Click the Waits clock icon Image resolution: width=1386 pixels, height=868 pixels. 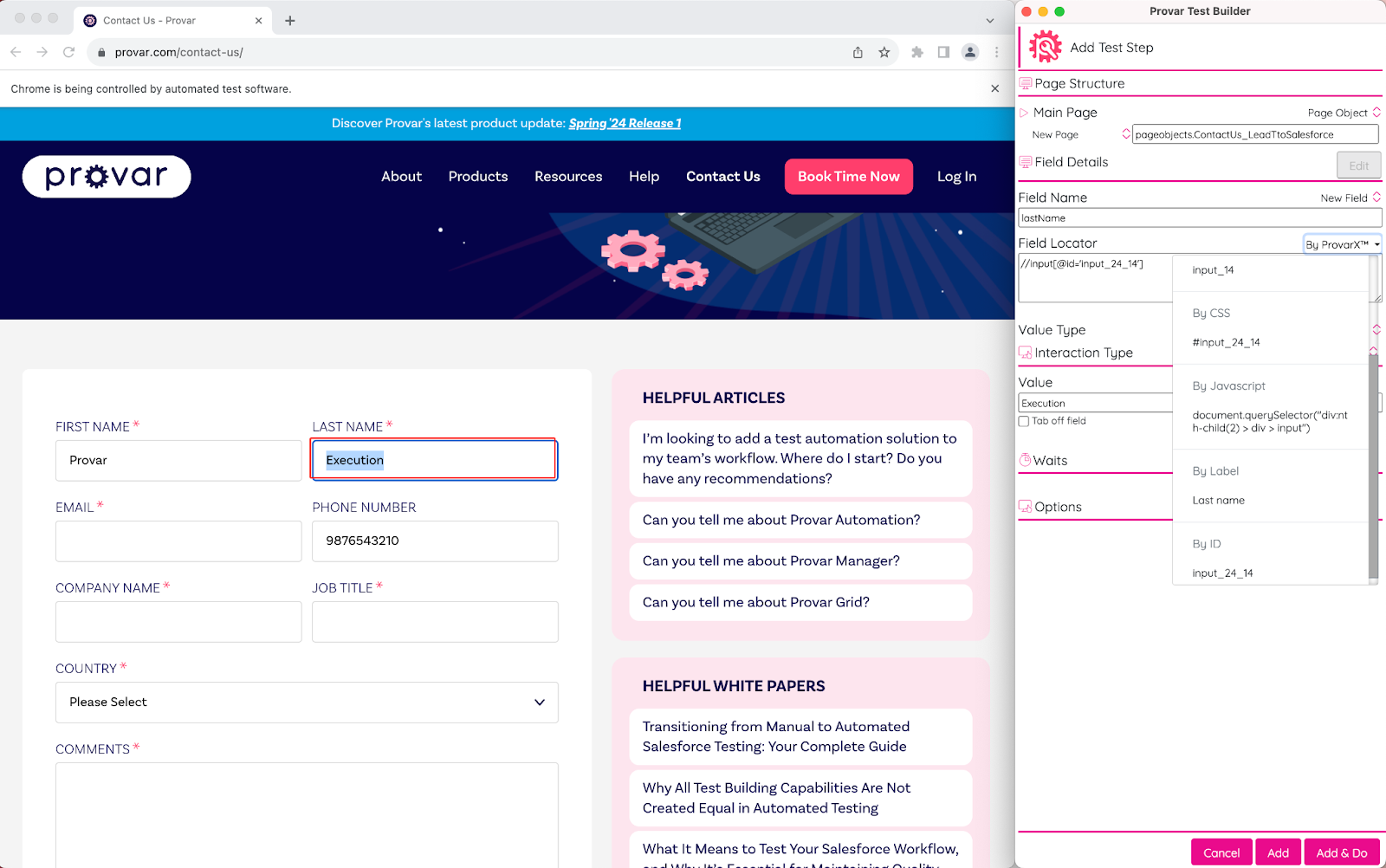[x=1026, y=460]
